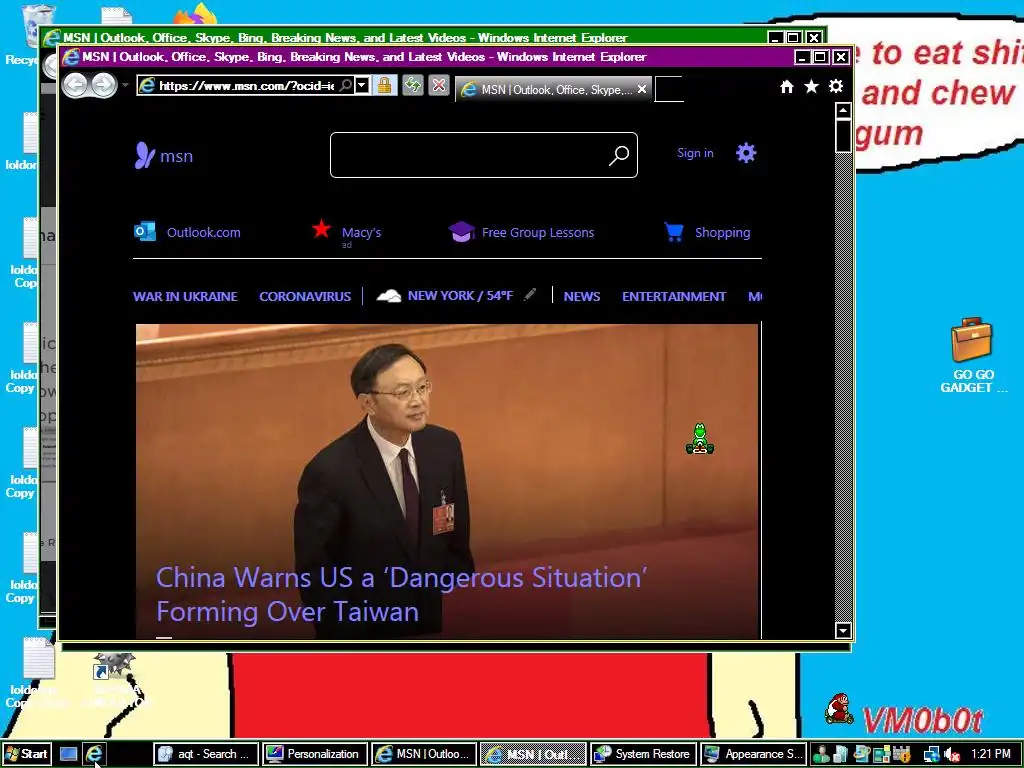Switch to active MSN | Outl... taskbar button
The image size is (1024, 768).
tap(532, 754)
